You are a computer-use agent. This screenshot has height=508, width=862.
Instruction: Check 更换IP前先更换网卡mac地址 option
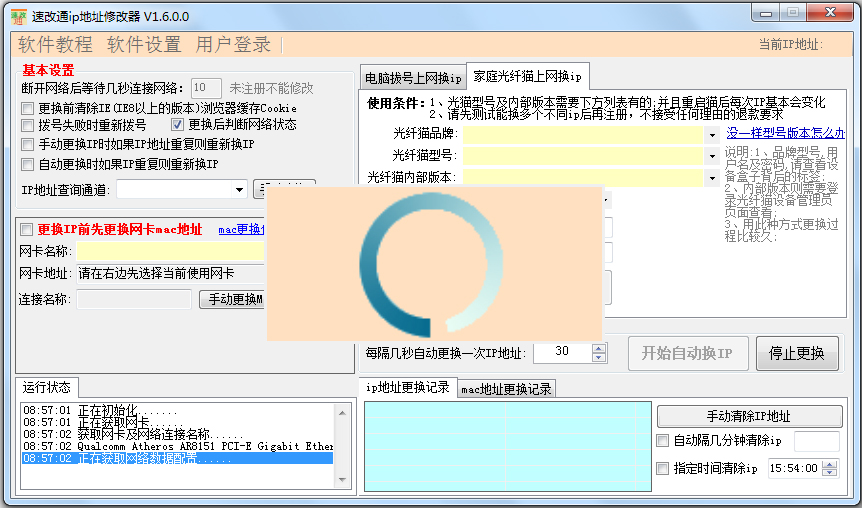[x=26, y=229]
